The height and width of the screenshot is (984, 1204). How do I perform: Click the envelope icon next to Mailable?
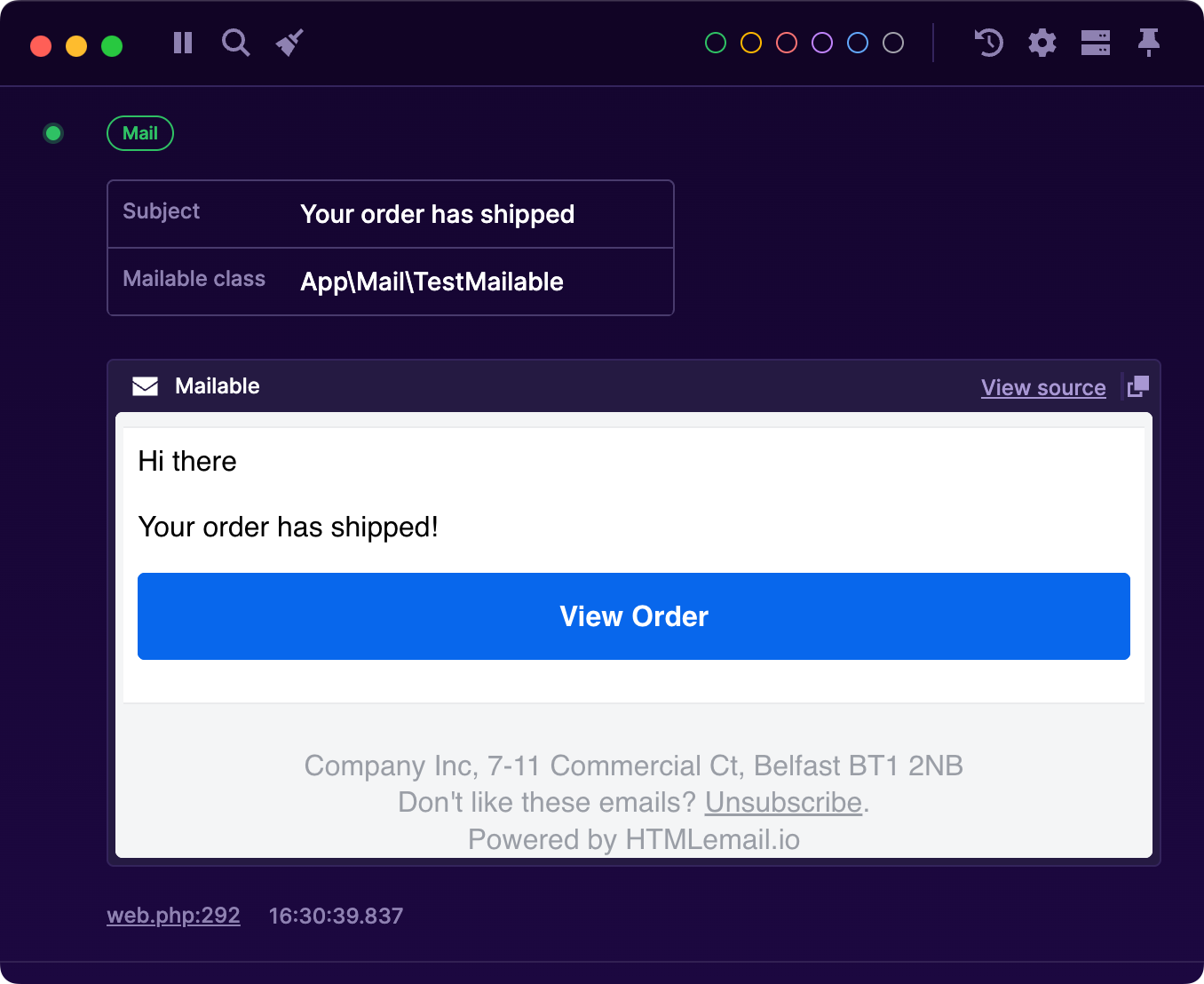[145, 385]
